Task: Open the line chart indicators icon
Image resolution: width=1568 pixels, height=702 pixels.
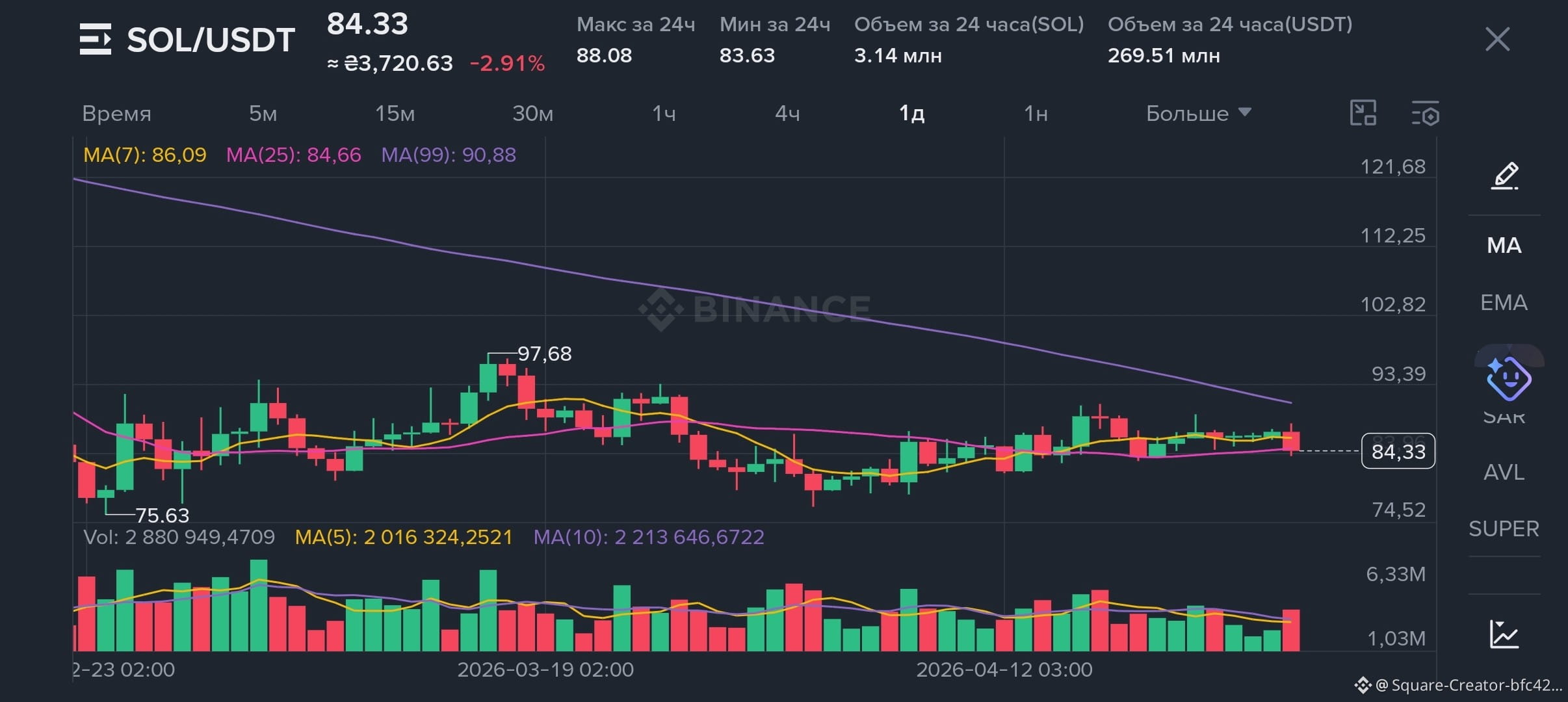Action: click(x=1504, y=634)
